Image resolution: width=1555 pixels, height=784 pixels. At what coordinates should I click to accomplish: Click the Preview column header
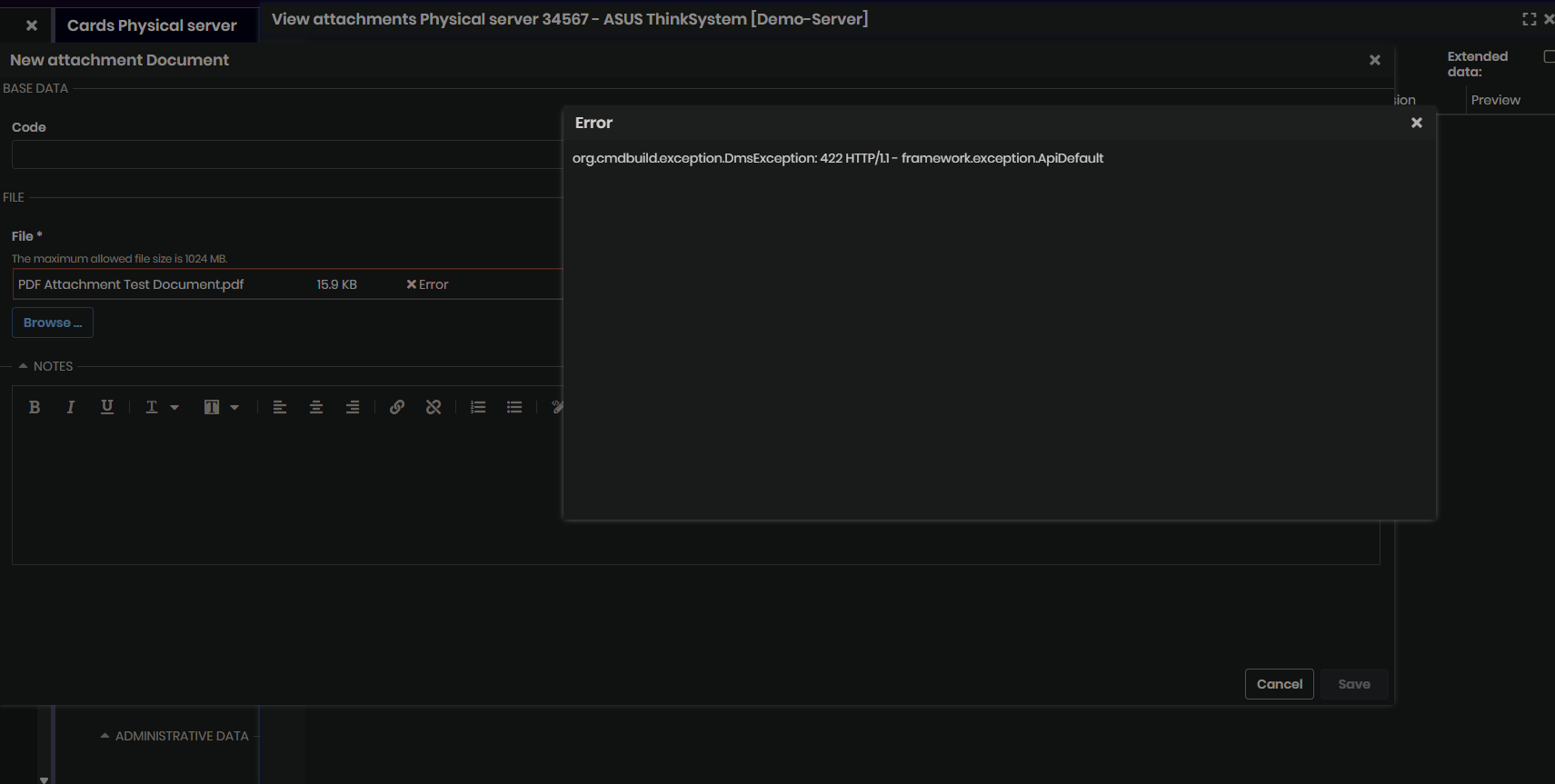point(1495,100)
